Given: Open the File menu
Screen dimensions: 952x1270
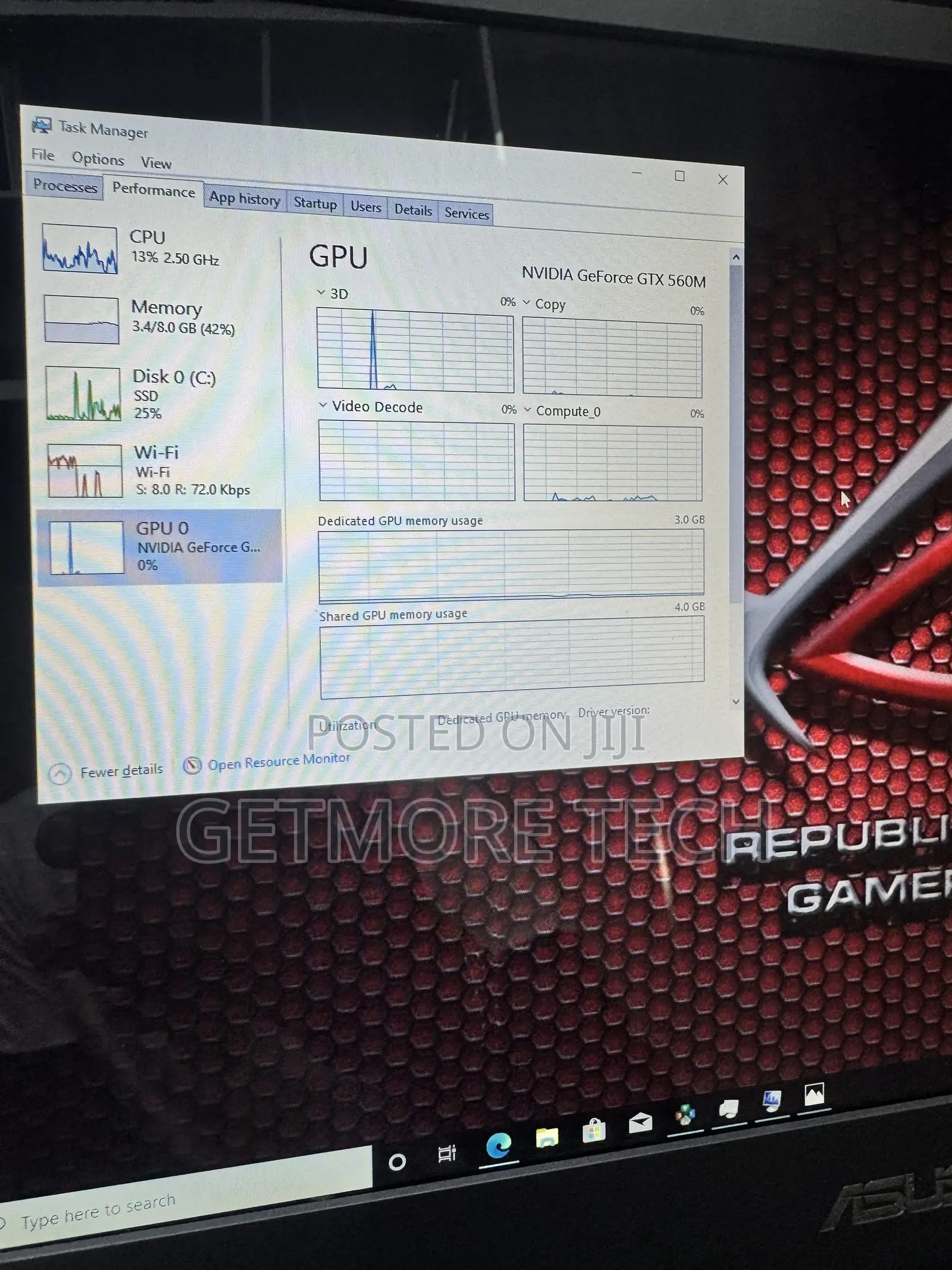Looking at the screenshot, I should coord(43,155).
